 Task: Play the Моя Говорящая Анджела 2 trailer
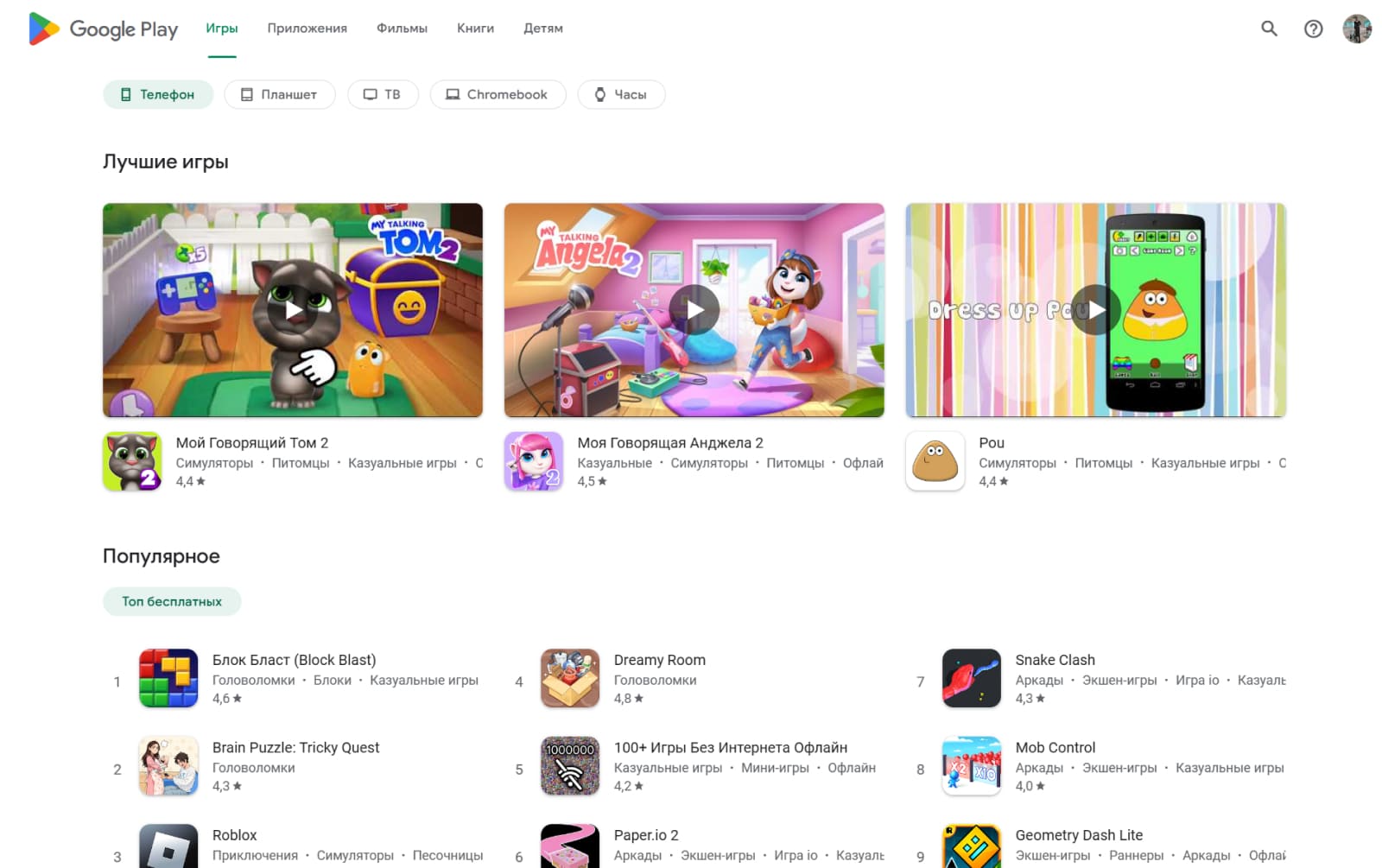(694, 308)
